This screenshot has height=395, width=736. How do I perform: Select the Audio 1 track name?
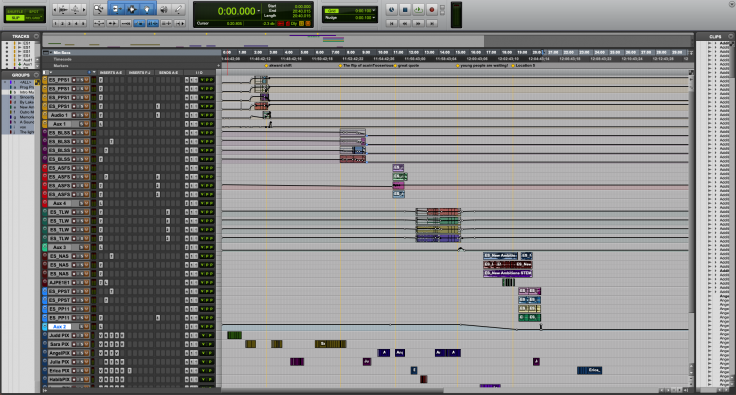tap(59, 115)
